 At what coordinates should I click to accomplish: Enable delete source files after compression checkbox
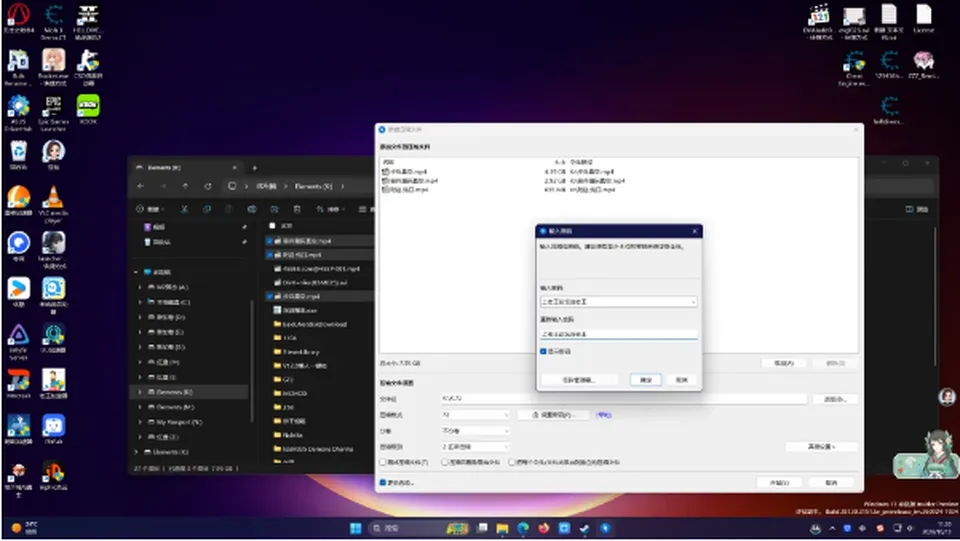pos(445,462)
